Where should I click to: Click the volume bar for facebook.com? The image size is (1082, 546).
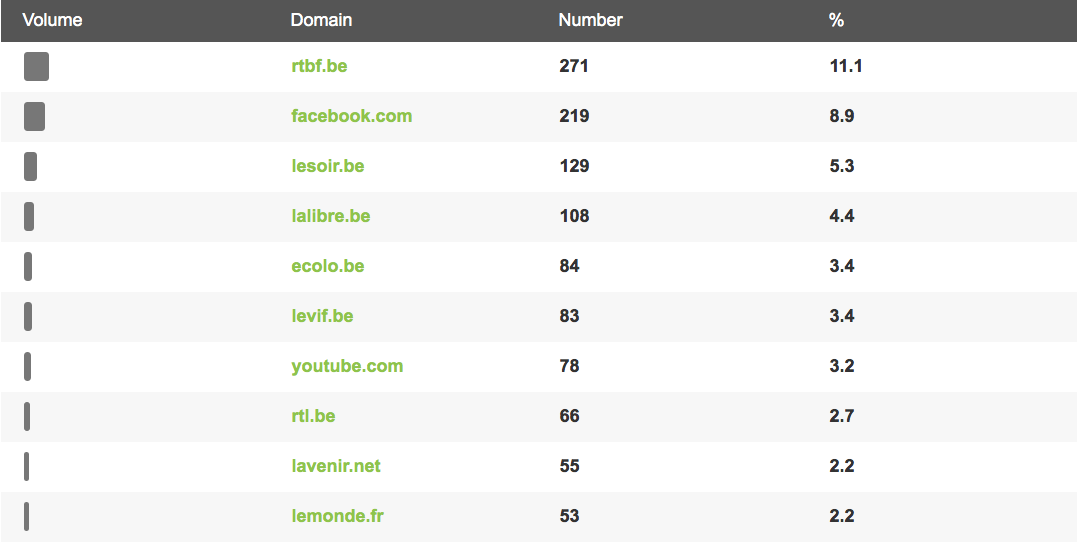coord(35,116)
